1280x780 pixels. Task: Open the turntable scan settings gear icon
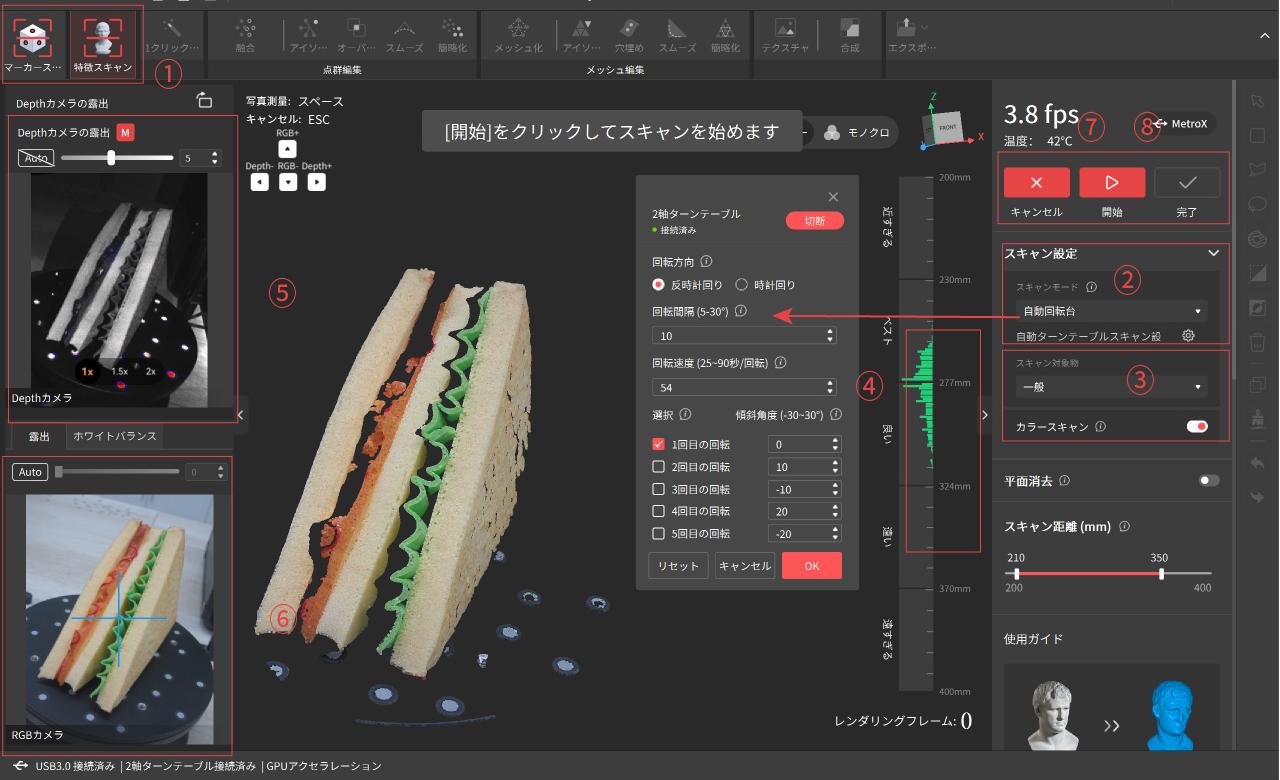tap(1188, 336)
